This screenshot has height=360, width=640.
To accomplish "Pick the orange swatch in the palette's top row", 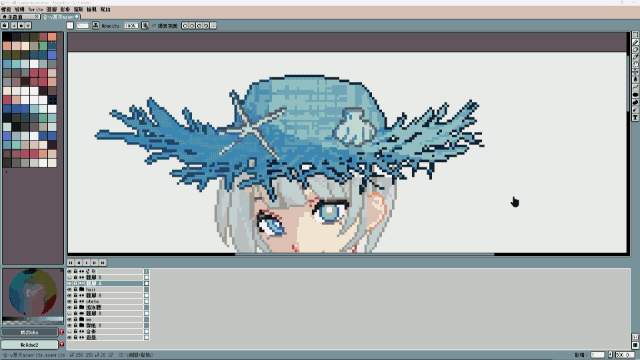I will [52, 37].
